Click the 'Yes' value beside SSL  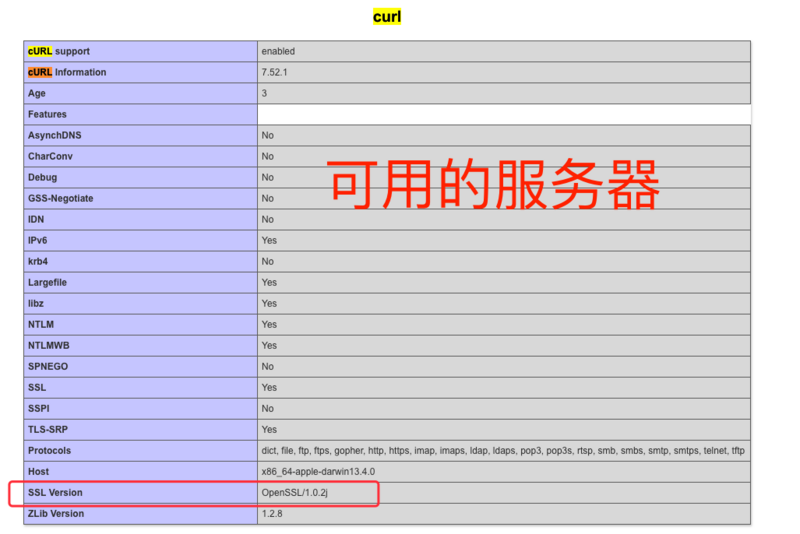(269, 388)
